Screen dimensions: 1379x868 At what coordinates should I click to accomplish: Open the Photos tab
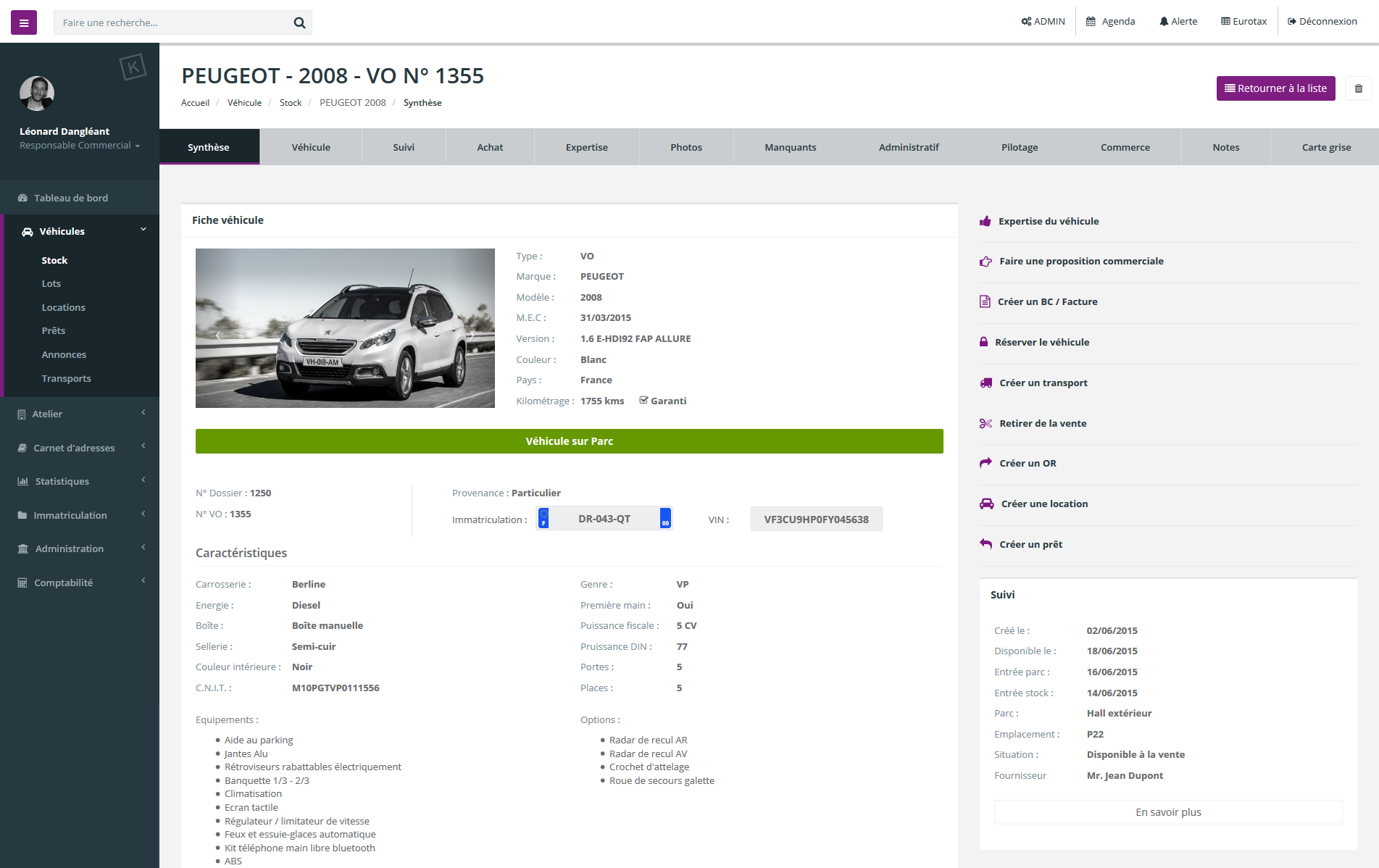click(x=686, y=147)
